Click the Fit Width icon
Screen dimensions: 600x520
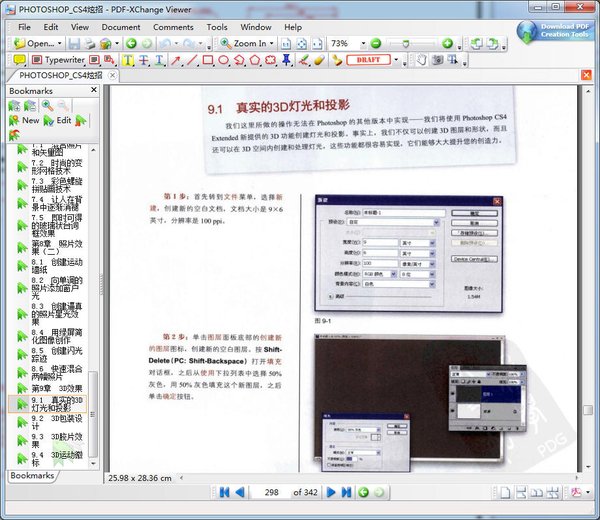coord(317,44)
